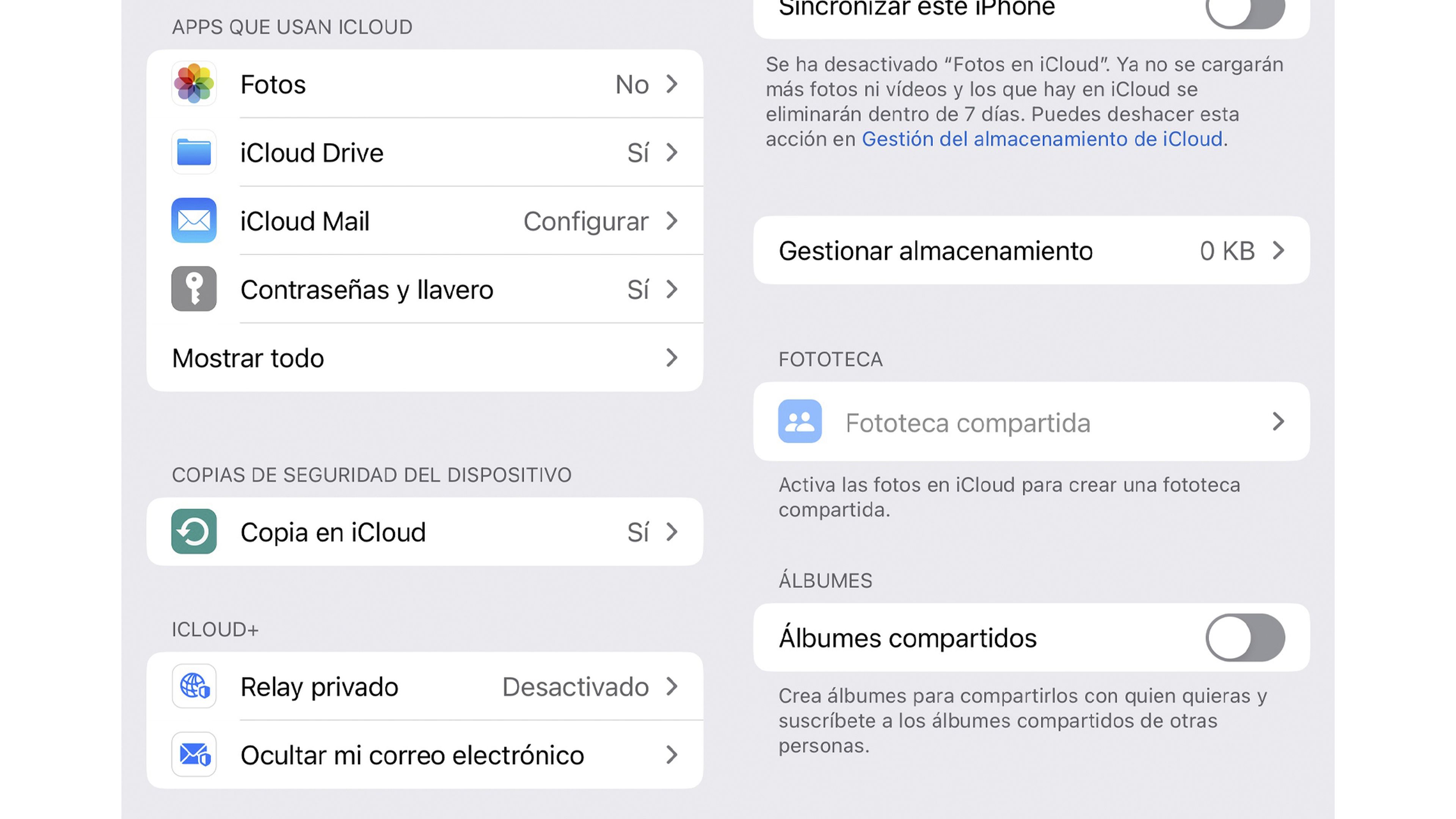
Task: Open the iCloud Drive row
Action: point(424,152)
